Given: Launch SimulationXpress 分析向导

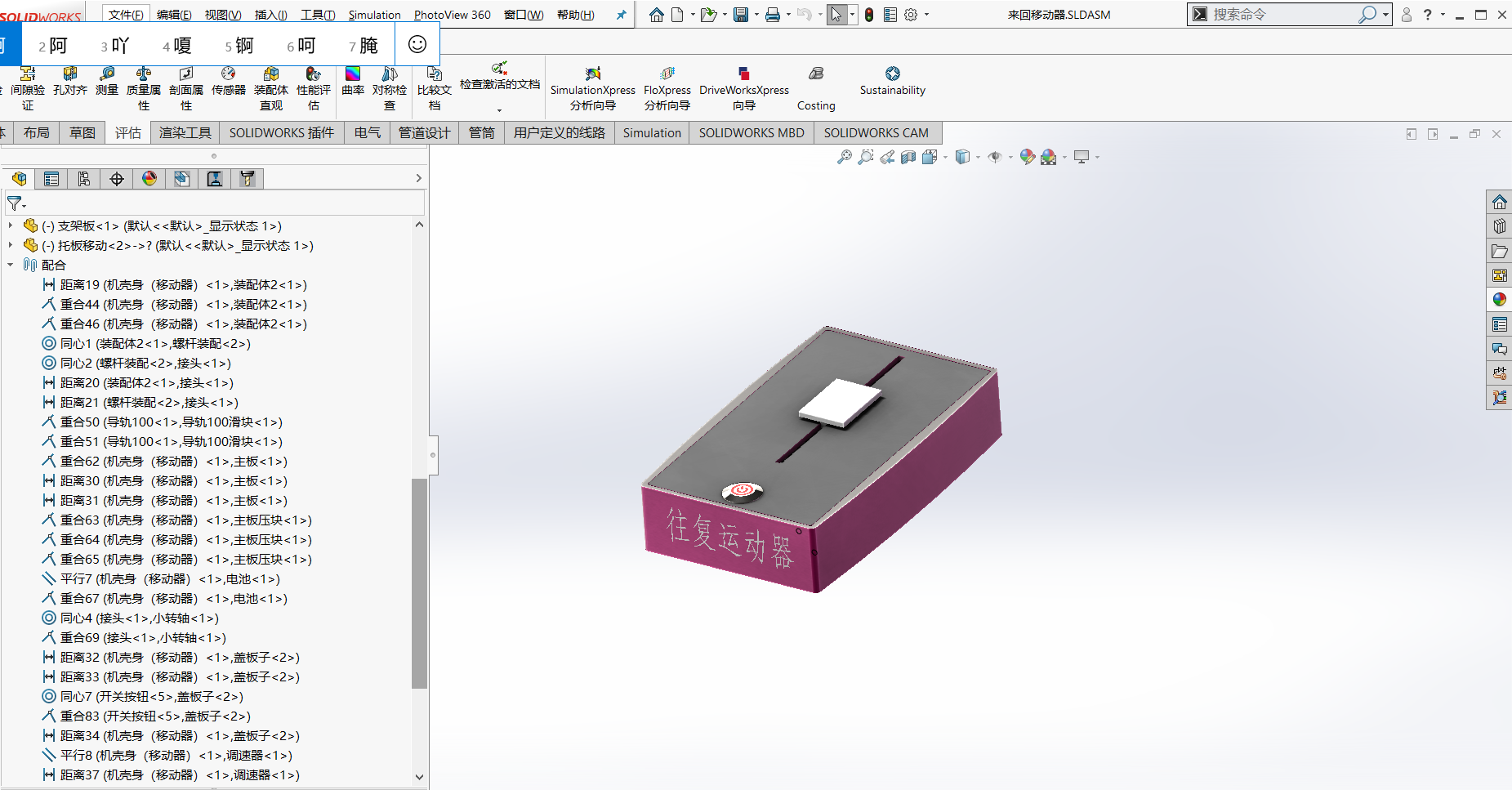Looking at the screenshot, I should coord(593,88).
